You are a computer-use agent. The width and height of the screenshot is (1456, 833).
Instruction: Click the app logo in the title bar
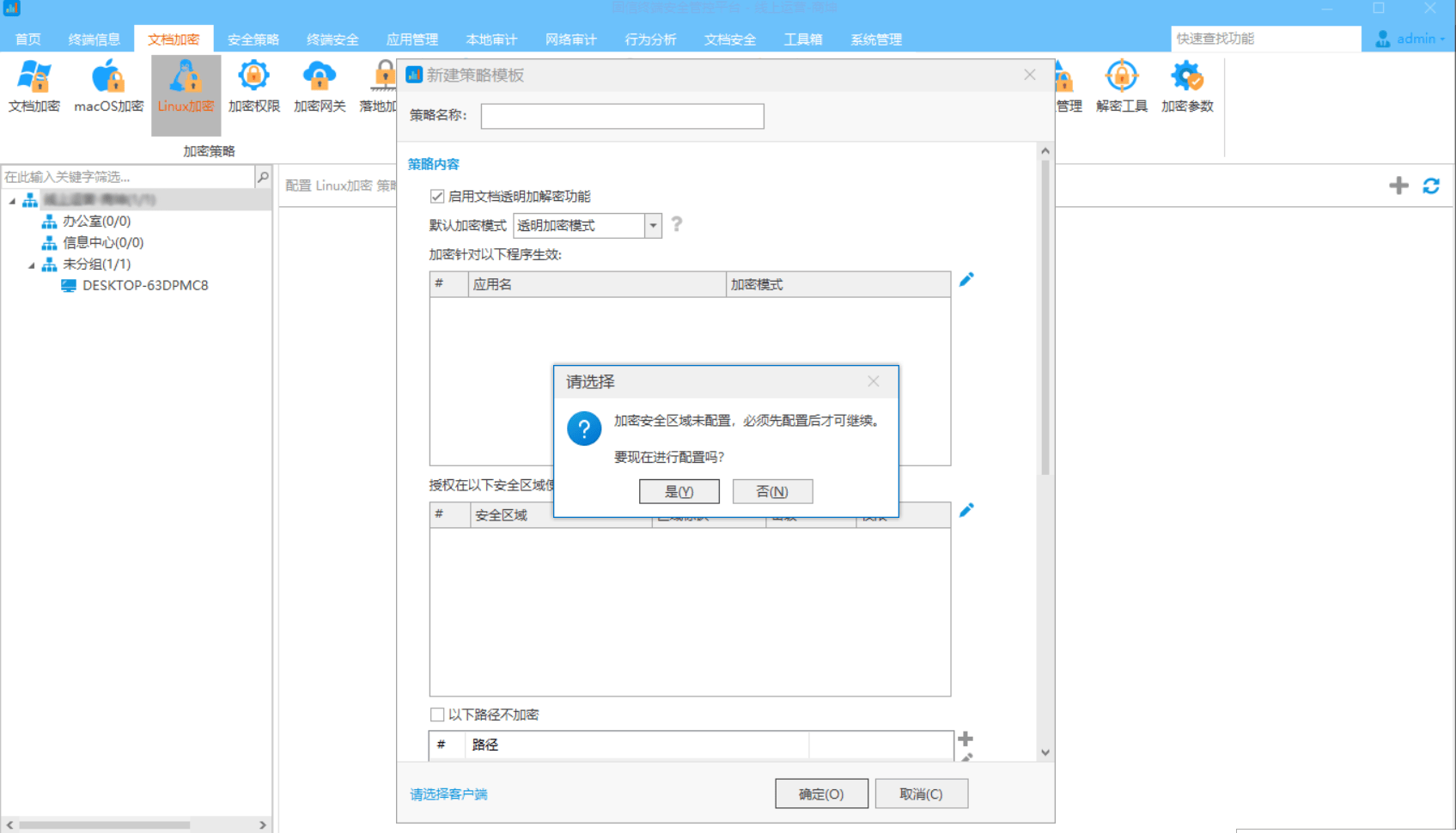pyautogui.click(x=12, y=8)
